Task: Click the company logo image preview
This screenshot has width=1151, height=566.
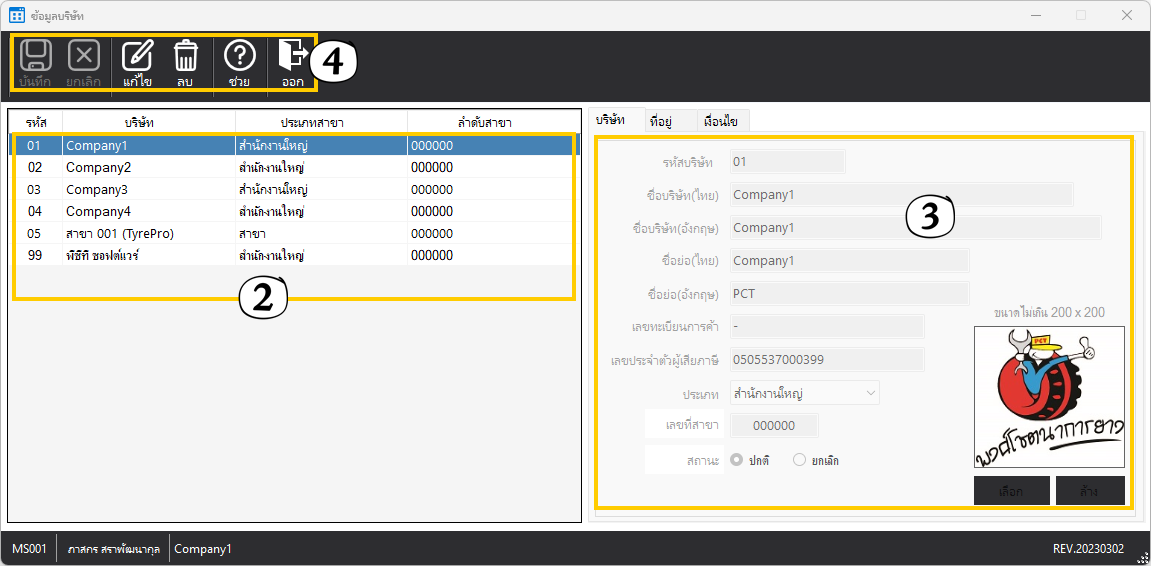Action: tap(1049, 397)
